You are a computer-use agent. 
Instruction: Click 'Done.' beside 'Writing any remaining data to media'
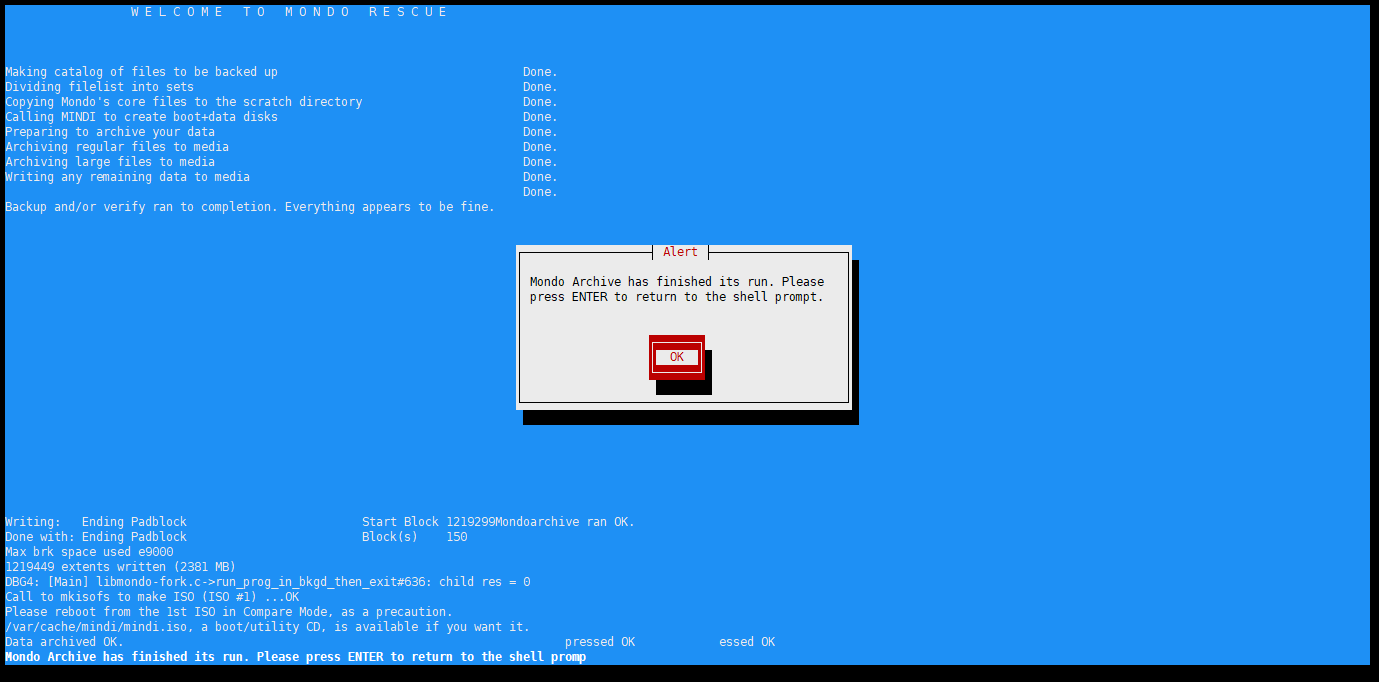(540, 177)
